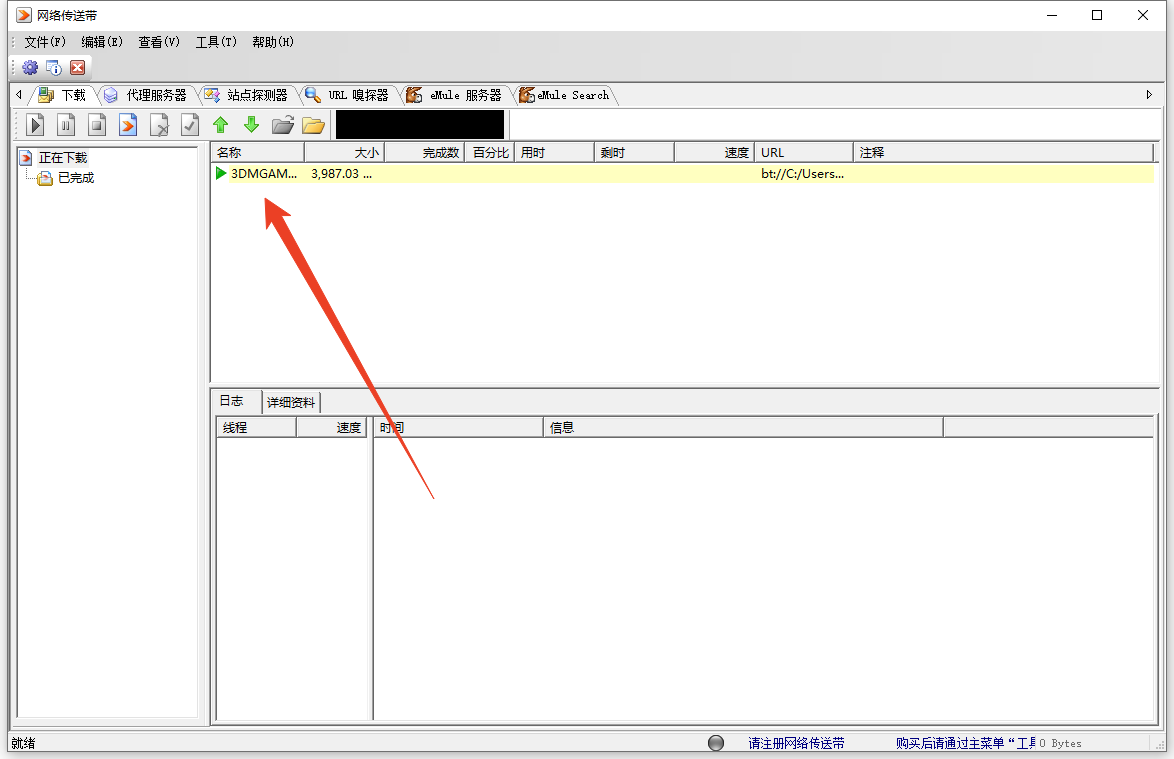Image resolution: width=1174 pixels, height=759 pixels.
Task: Sort tasks by the 百分比 column header
Action: (490, 153)
